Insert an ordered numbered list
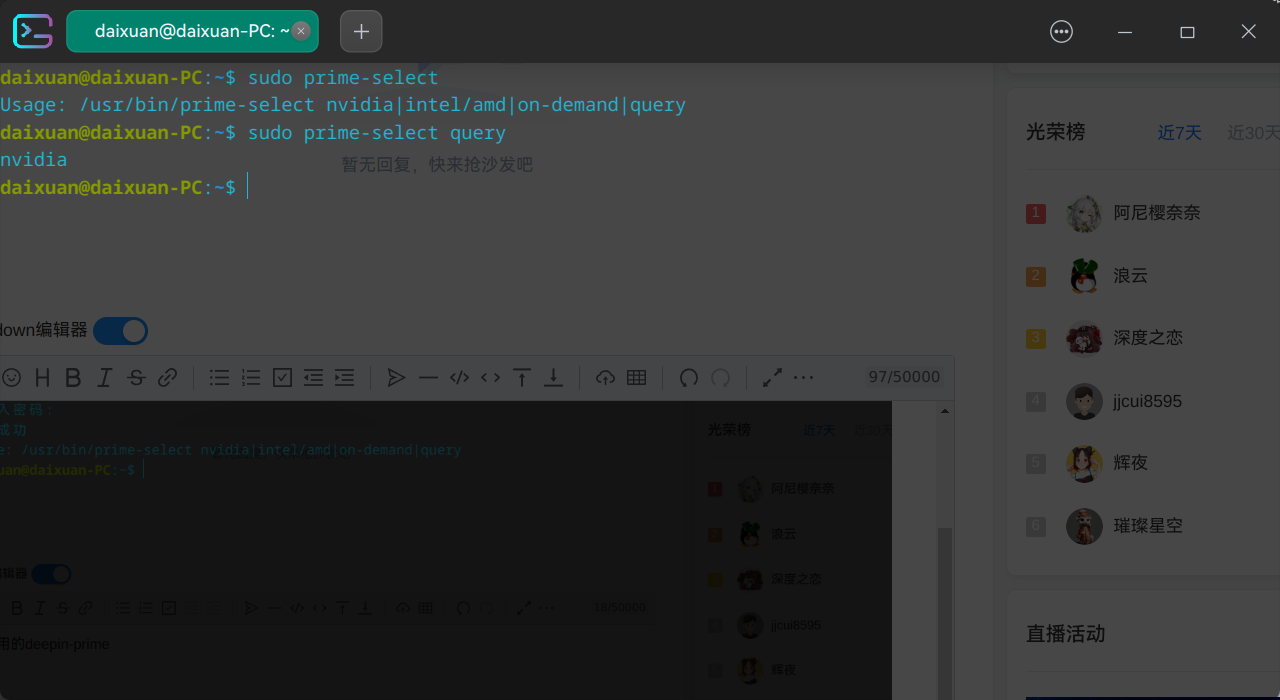This screenshot has width=1280, height=700. point(251,377)
